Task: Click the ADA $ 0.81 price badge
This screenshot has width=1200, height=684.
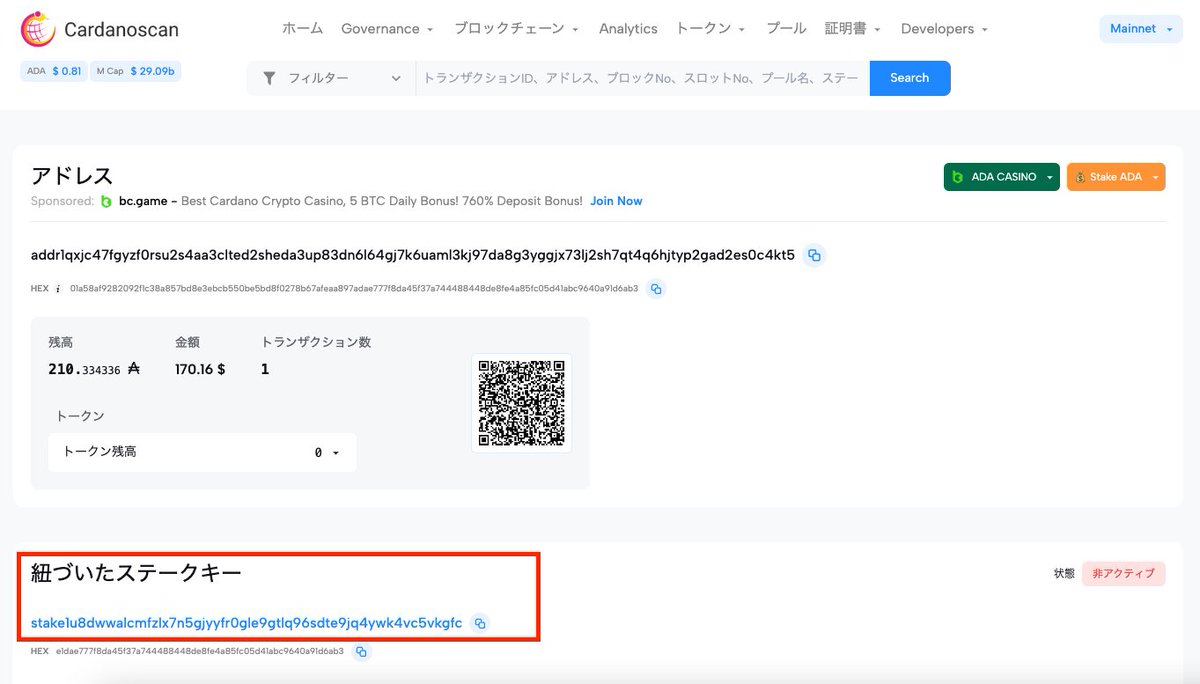Action: pyautogui.click(x=54, y=71)
